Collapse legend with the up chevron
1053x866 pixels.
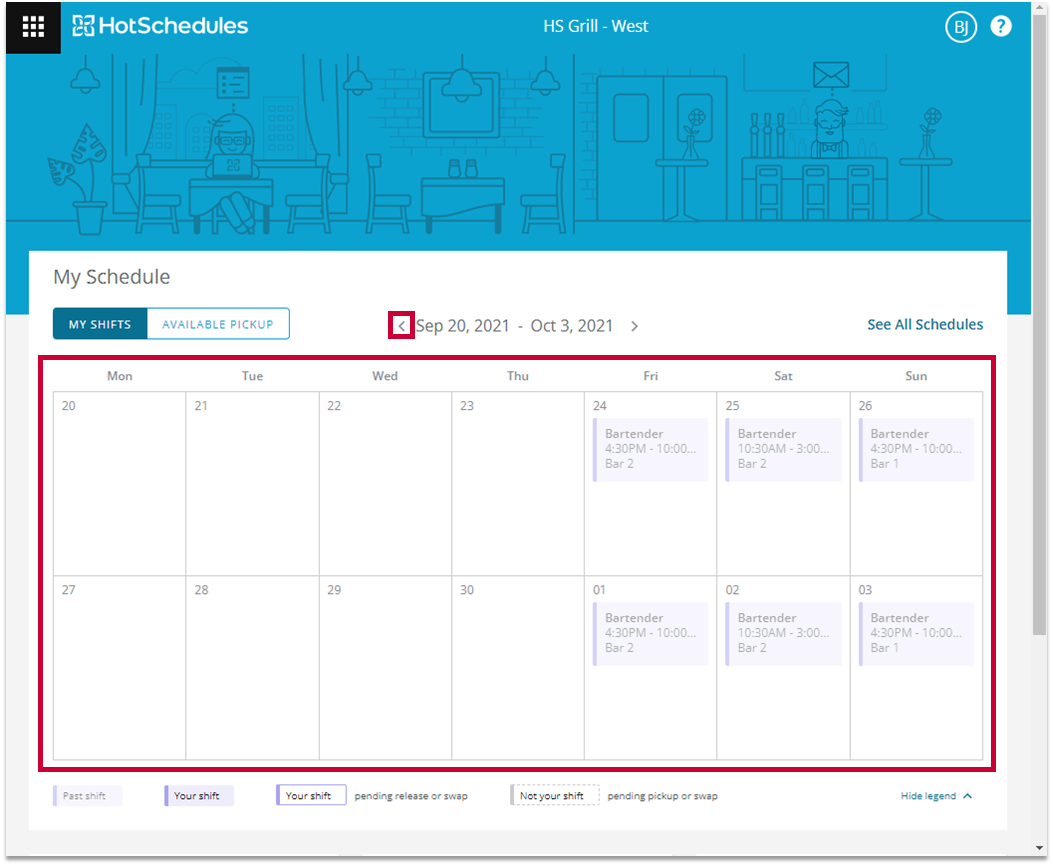click(x=967, y=796)
